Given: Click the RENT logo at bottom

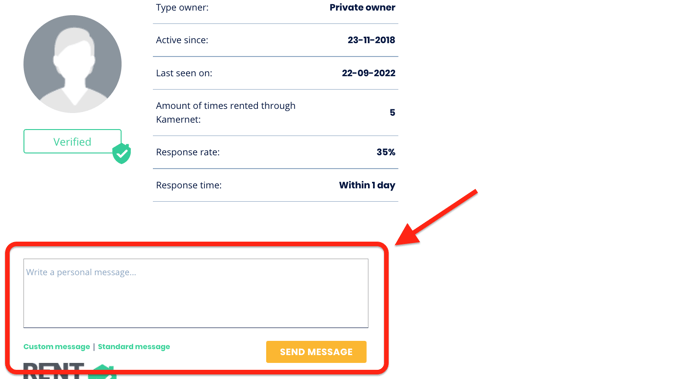Looking at the screenshot, I should pos(54,371).
